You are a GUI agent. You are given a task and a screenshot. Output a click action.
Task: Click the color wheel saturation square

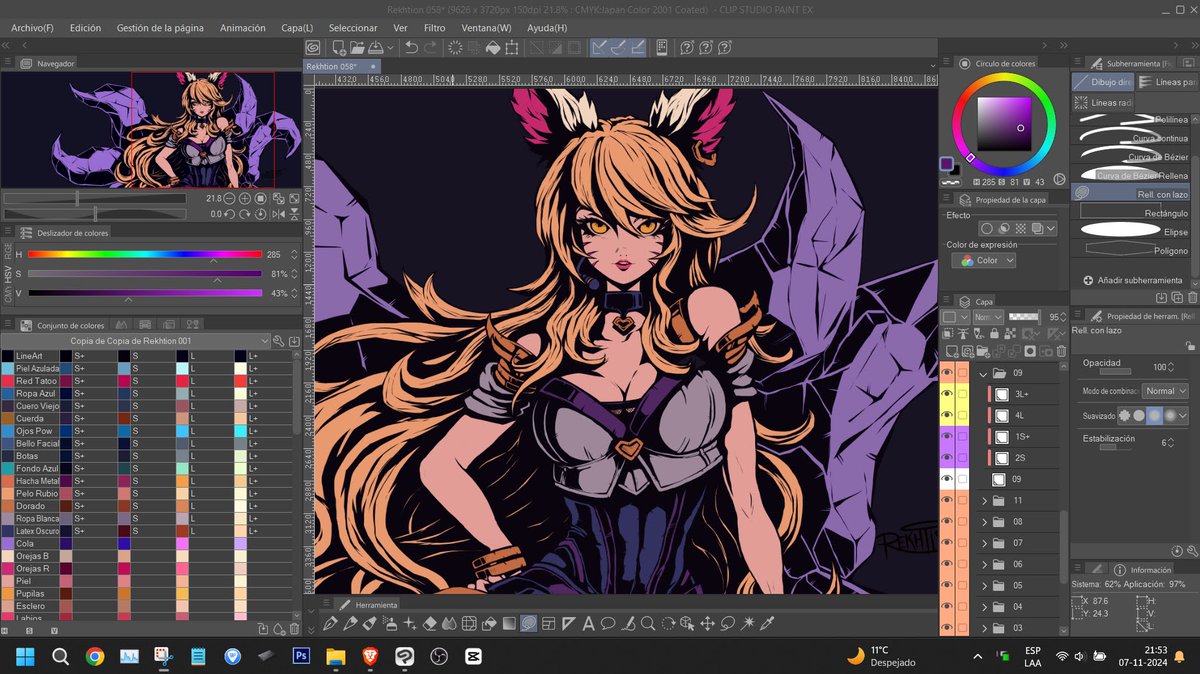tap(1004, 123)
